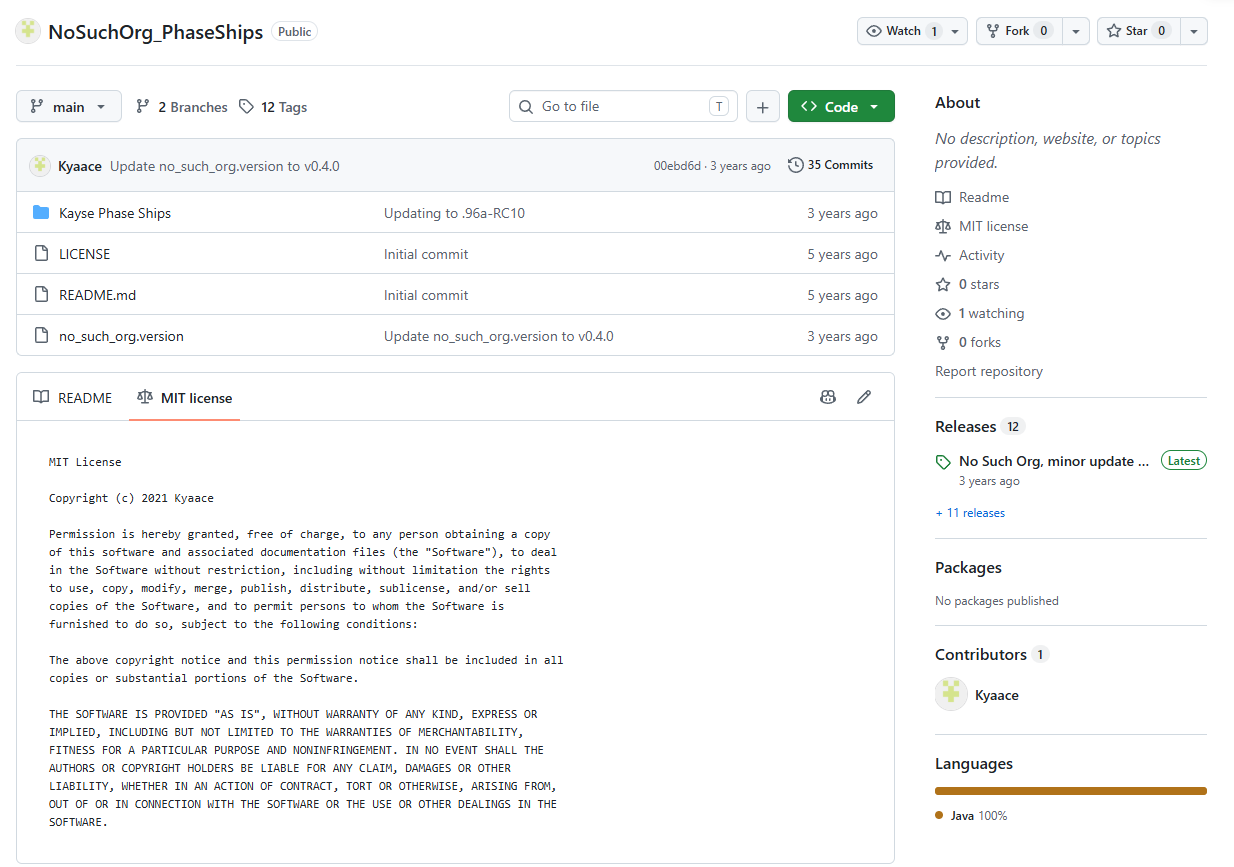The image size is (1234, 867).
Task: Open the green Code dropdown
Action: click(841, 106)
